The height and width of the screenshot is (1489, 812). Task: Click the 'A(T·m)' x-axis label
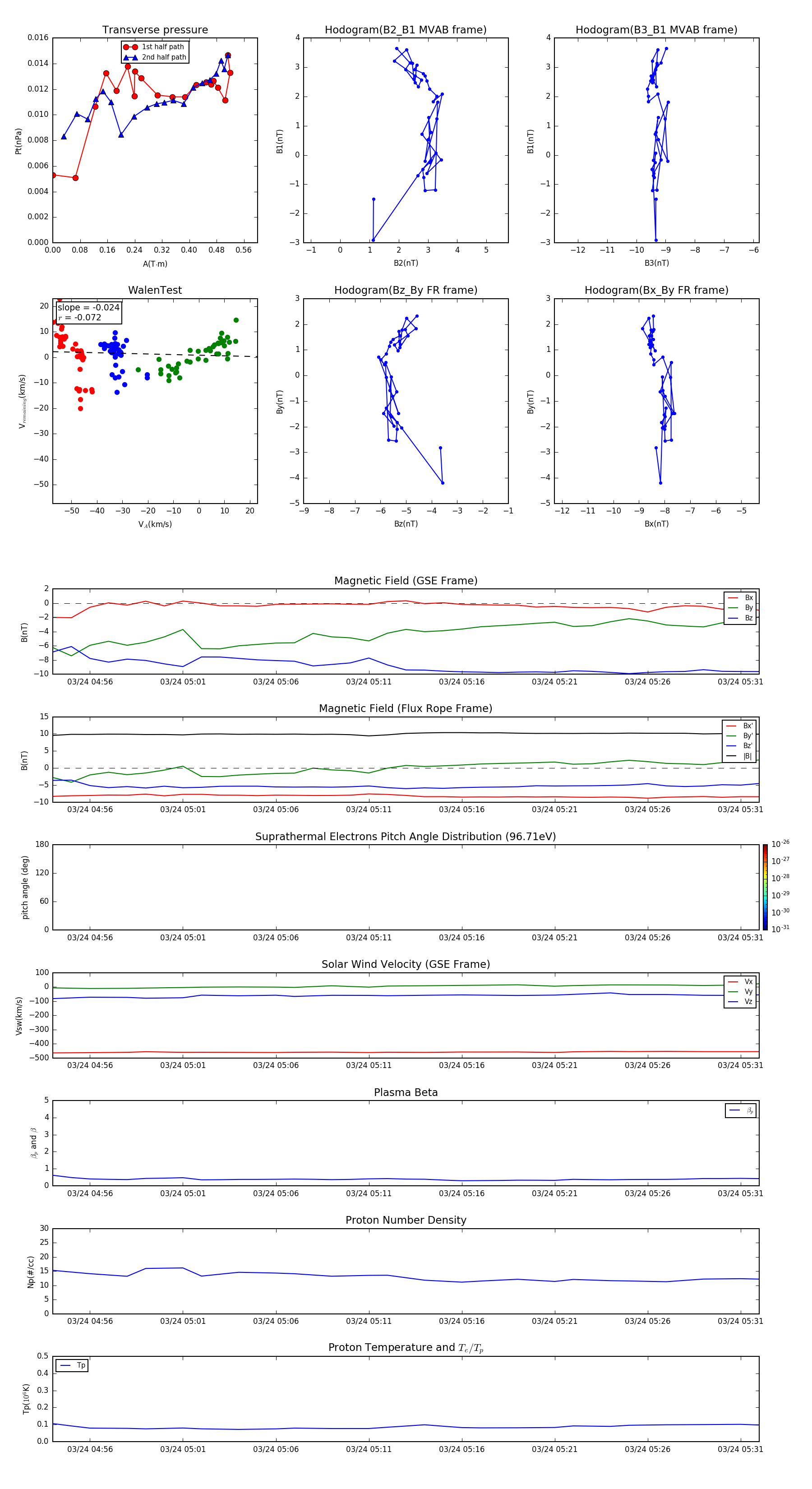tap(155, 264)
